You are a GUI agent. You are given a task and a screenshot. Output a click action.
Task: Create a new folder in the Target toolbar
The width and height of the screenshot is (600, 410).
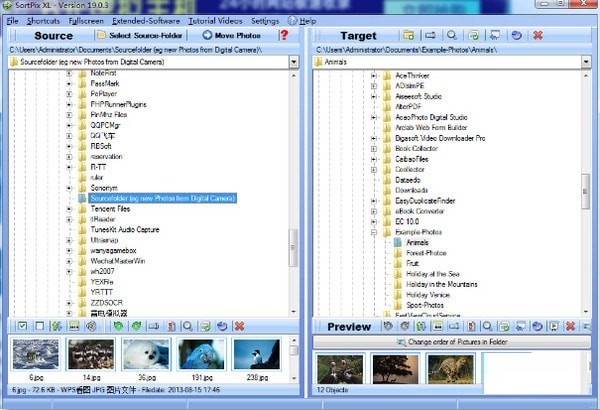(409, 35)
